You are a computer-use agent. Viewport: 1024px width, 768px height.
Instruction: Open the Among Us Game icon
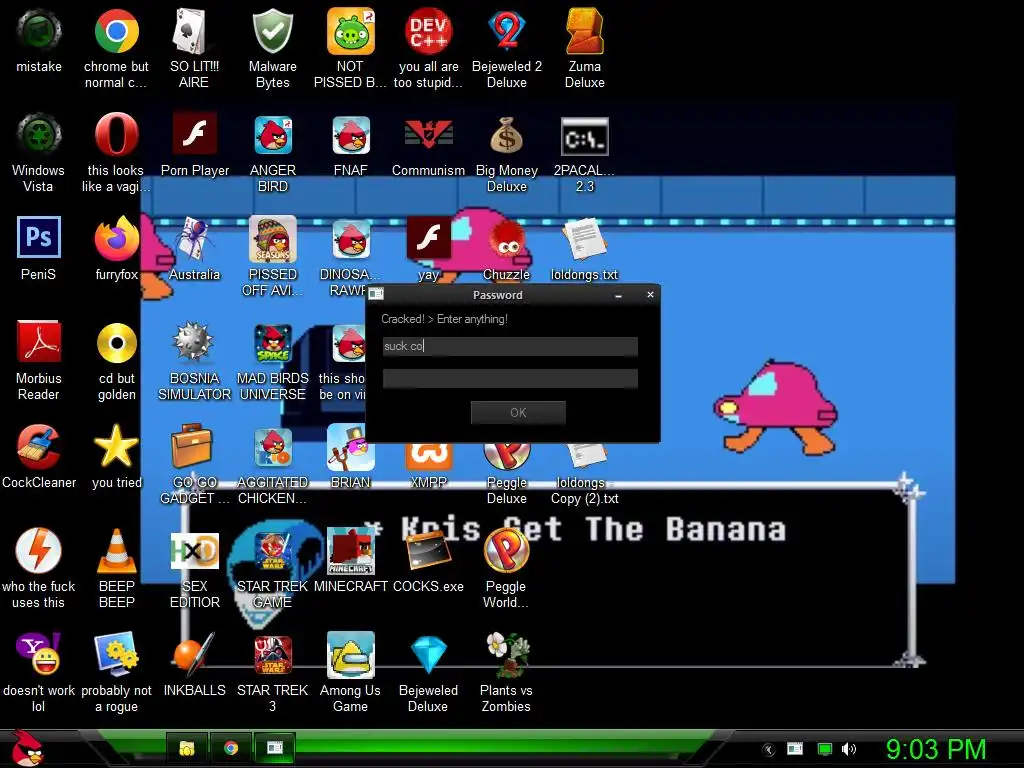click(x=351, y=654)
